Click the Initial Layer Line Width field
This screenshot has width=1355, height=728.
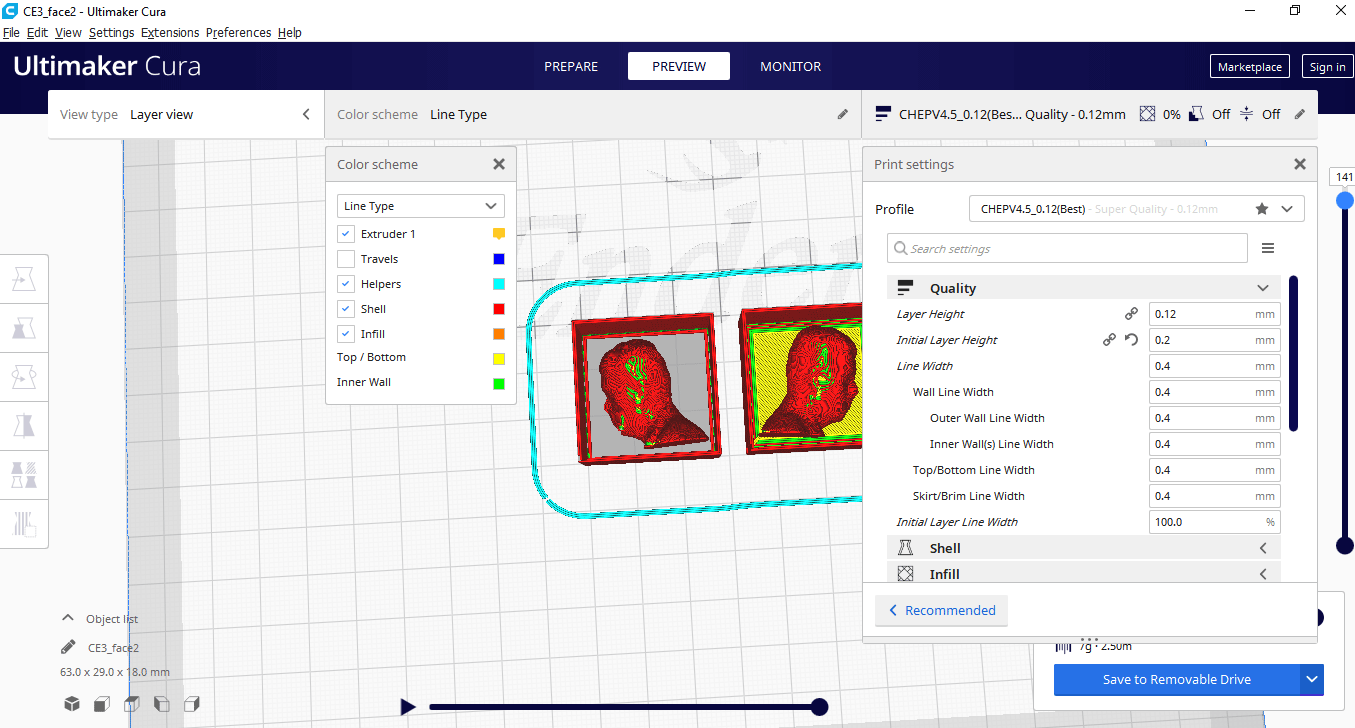[x=1214, y=522]
